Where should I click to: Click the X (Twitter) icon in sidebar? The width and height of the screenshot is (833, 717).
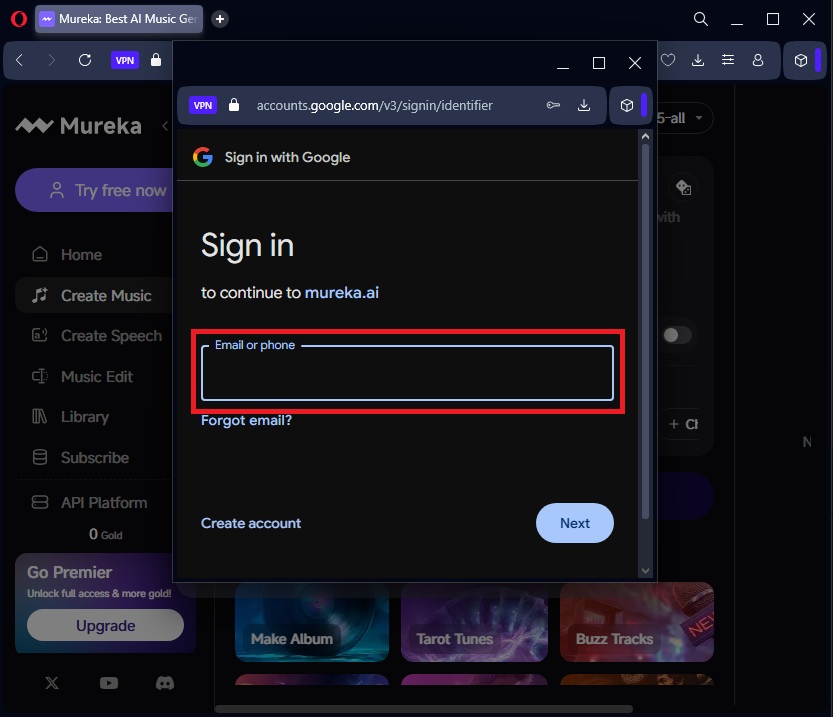53,683
